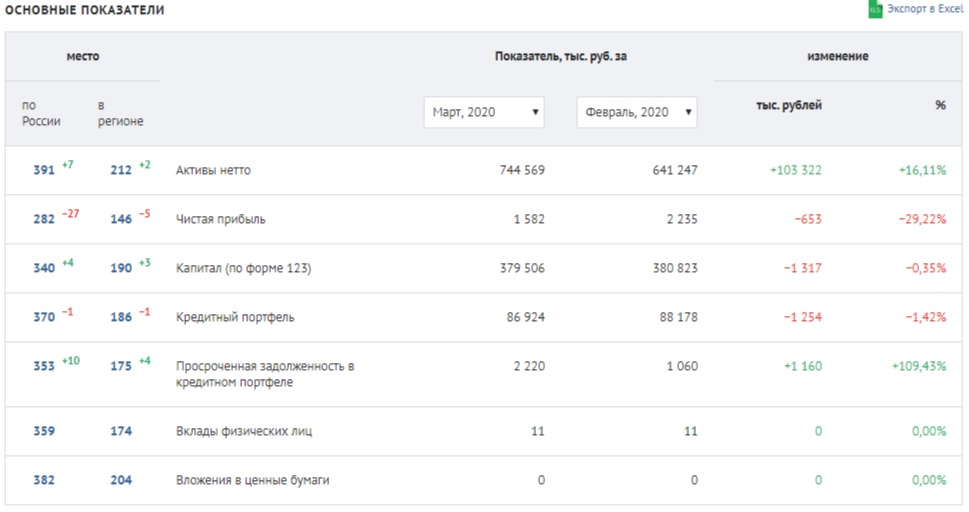Select the 'Чистая прибыль' indicator
This screenshot has width=969, height=512.
click(x=220, y=219)
